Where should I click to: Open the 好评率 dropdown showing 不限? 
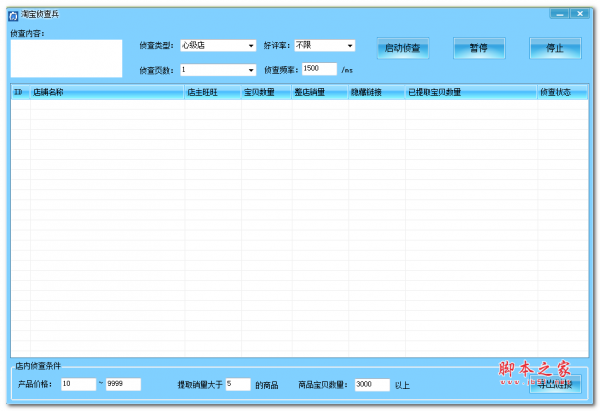coord(324,46)
